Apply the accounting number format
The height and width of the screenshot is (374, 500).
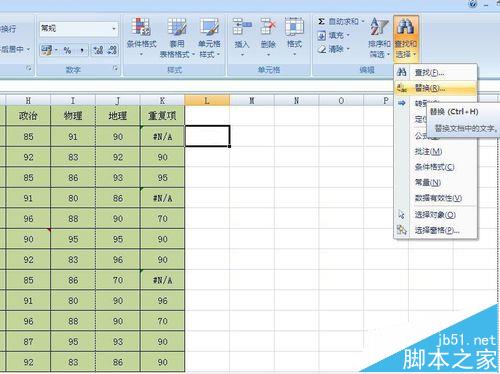click(46, 50)
